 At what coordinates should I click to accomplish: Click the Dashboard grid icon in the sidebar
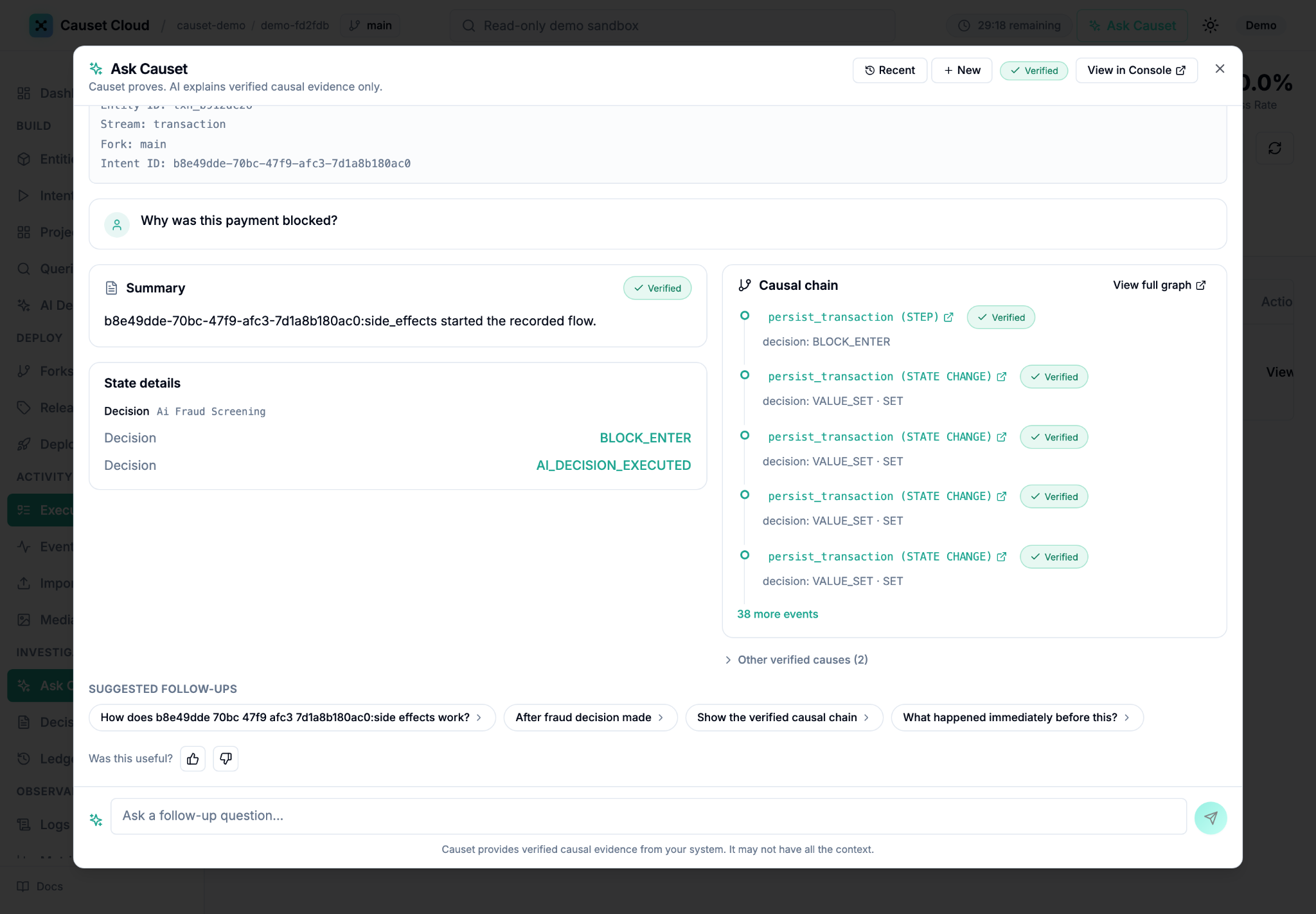click(x=24, y=93)
